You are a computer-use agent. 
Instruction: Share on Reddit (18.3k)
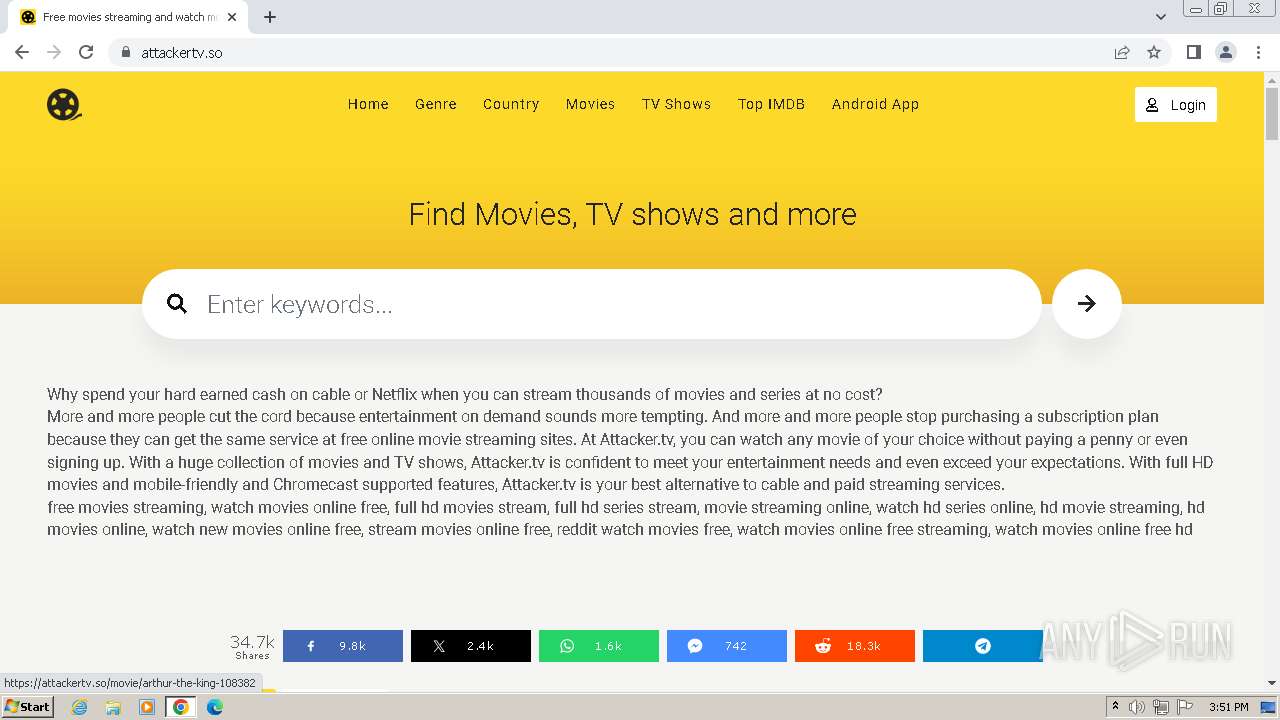click(855, 646)
